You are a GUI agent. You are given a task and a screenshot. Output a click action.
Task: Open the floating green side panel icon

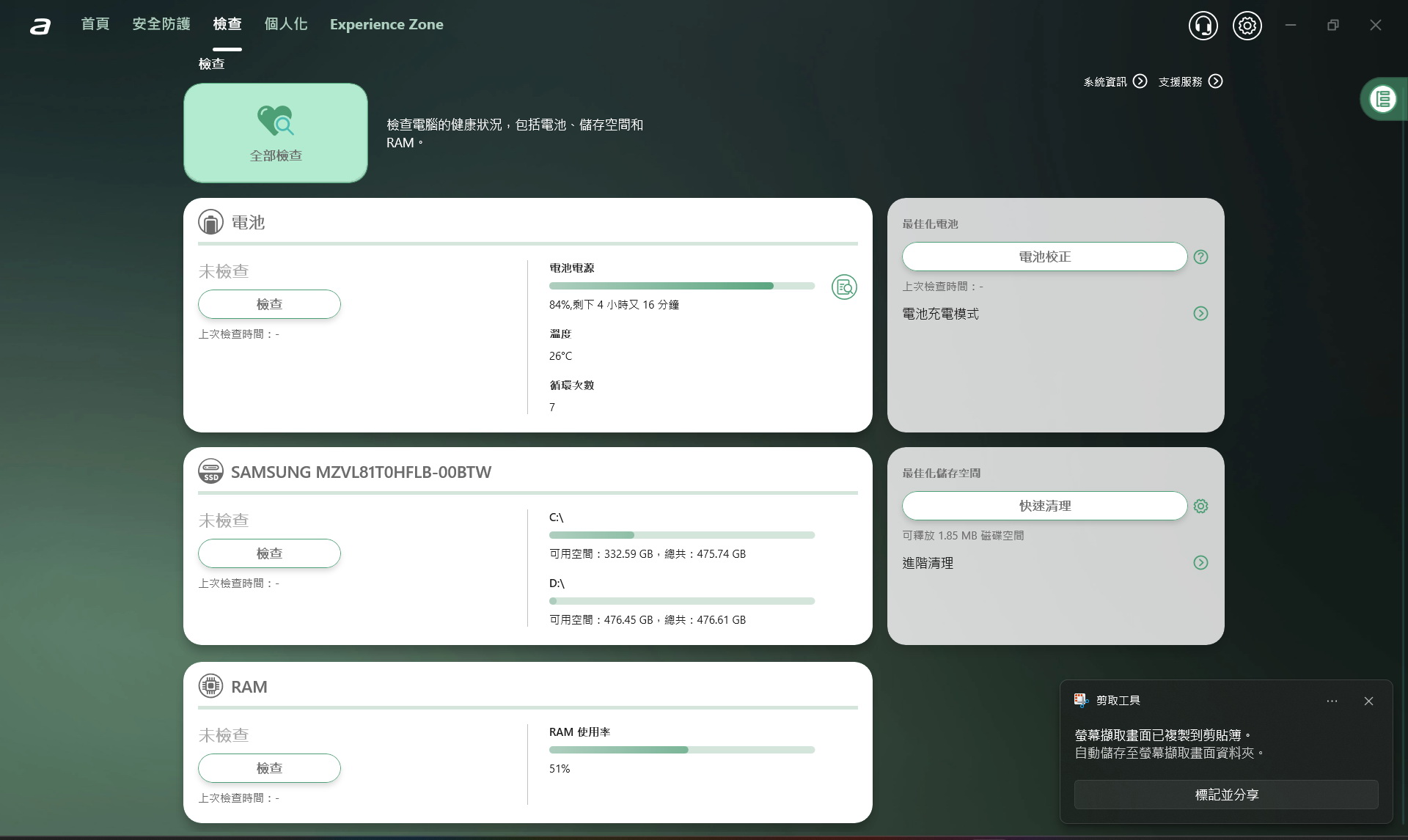click(1383, 99)
